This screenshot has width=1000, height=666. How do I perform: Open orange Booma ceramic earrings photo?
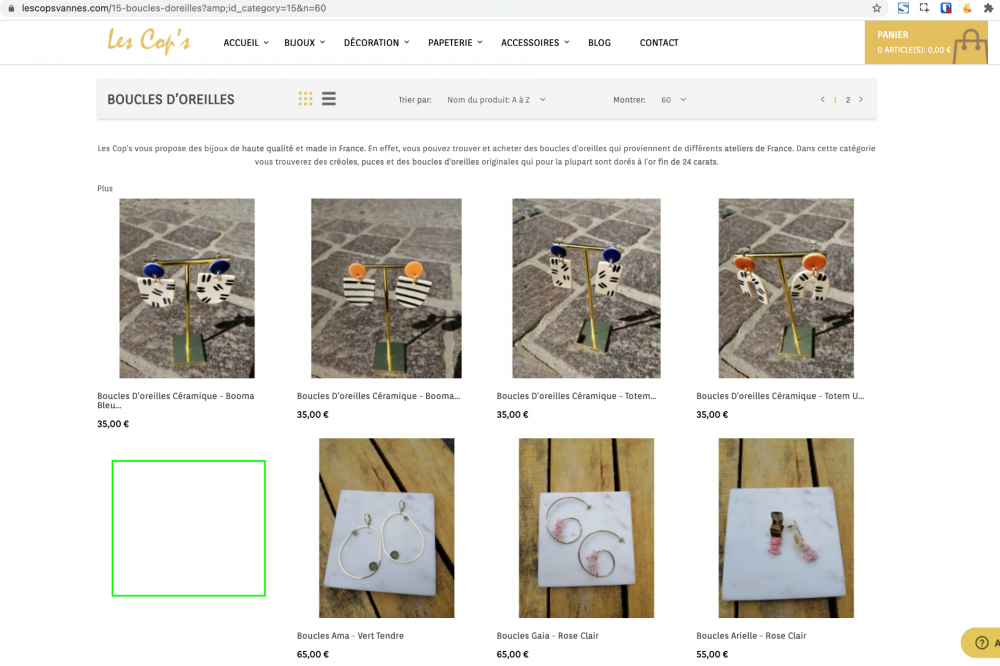[386, 288]
